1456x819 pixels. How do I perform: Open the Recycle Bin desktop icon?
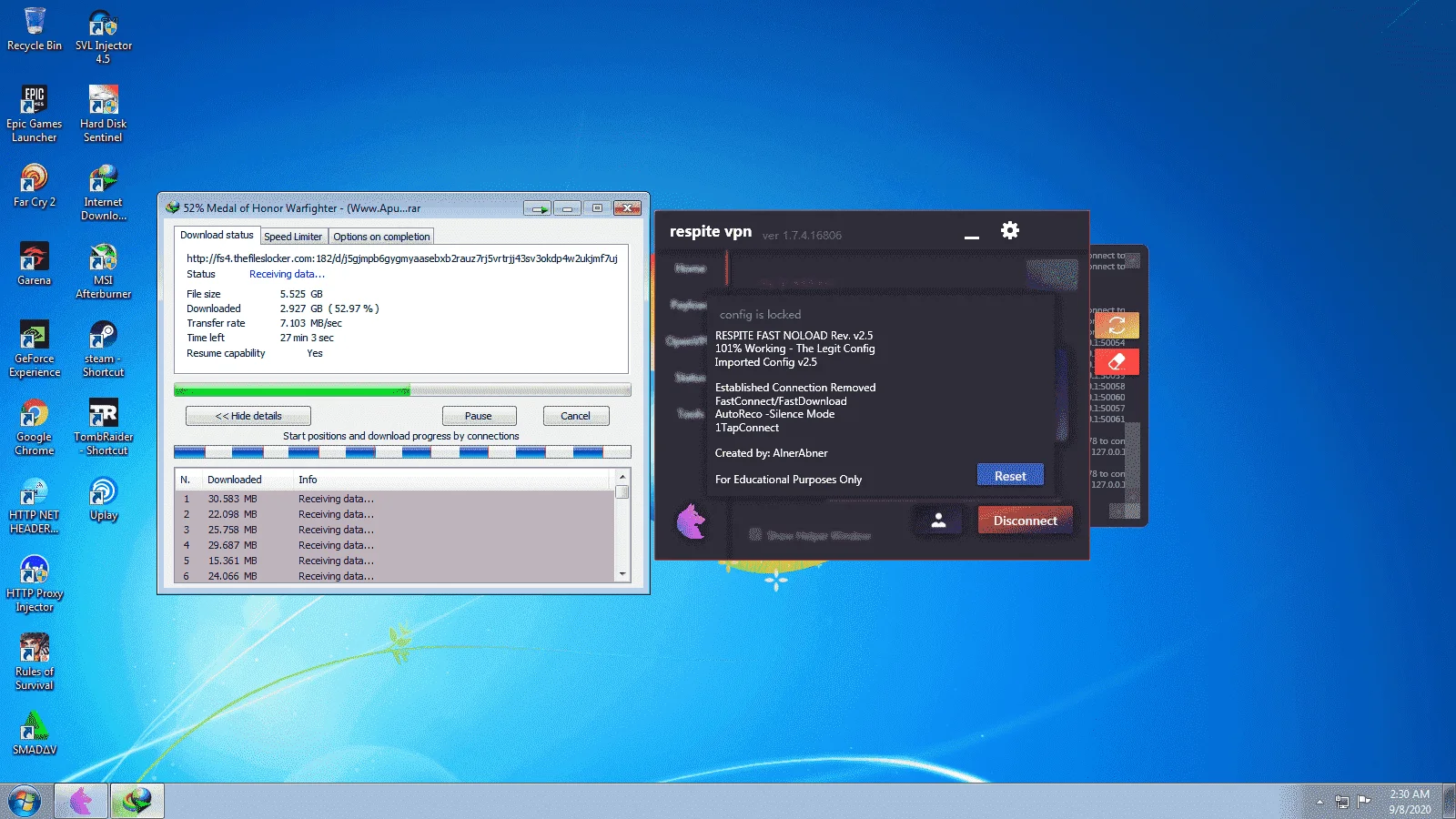[35, 28]
